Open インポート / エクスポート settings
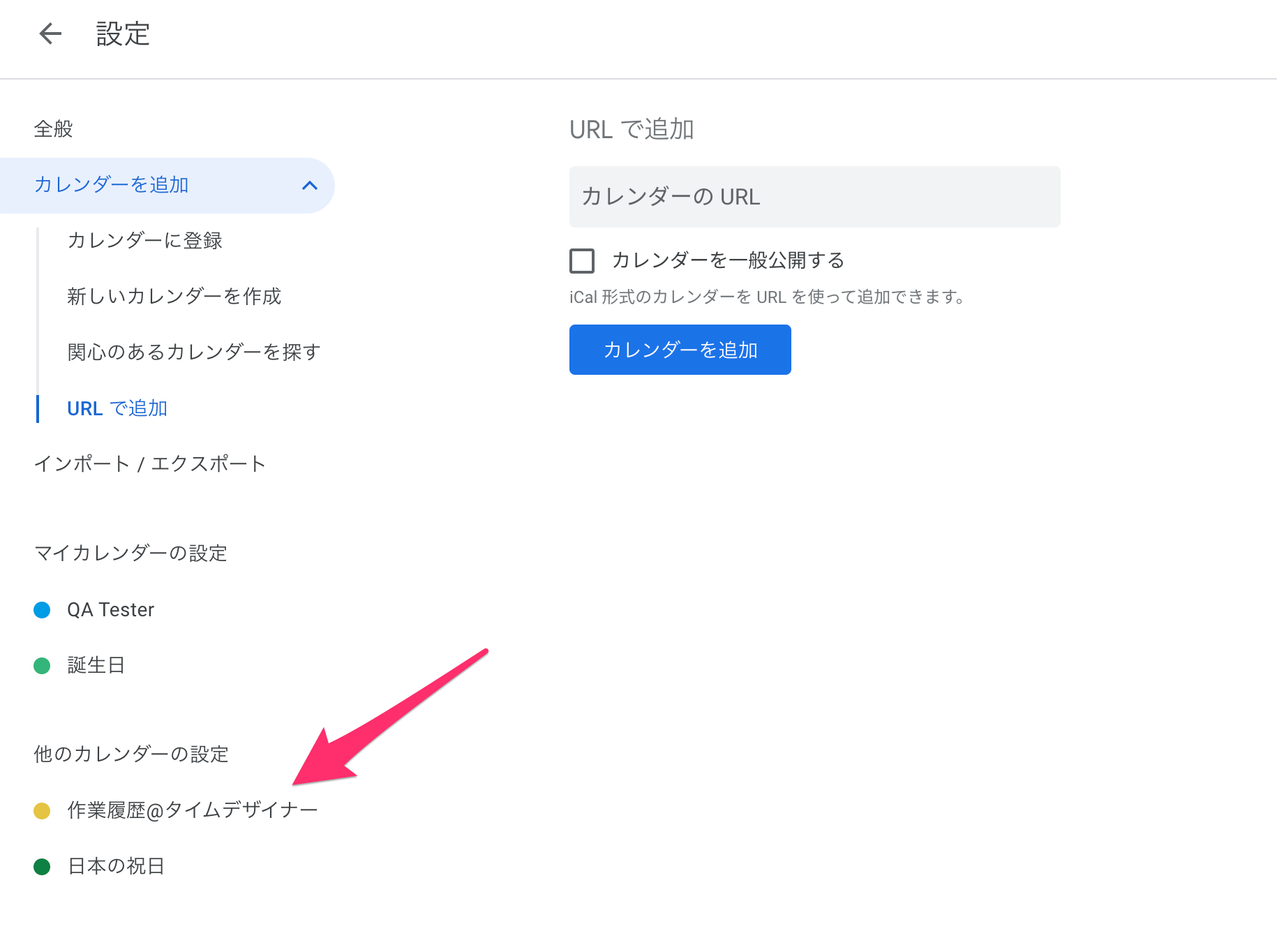Screen dimensions: 1277x952 click(150, 463)
